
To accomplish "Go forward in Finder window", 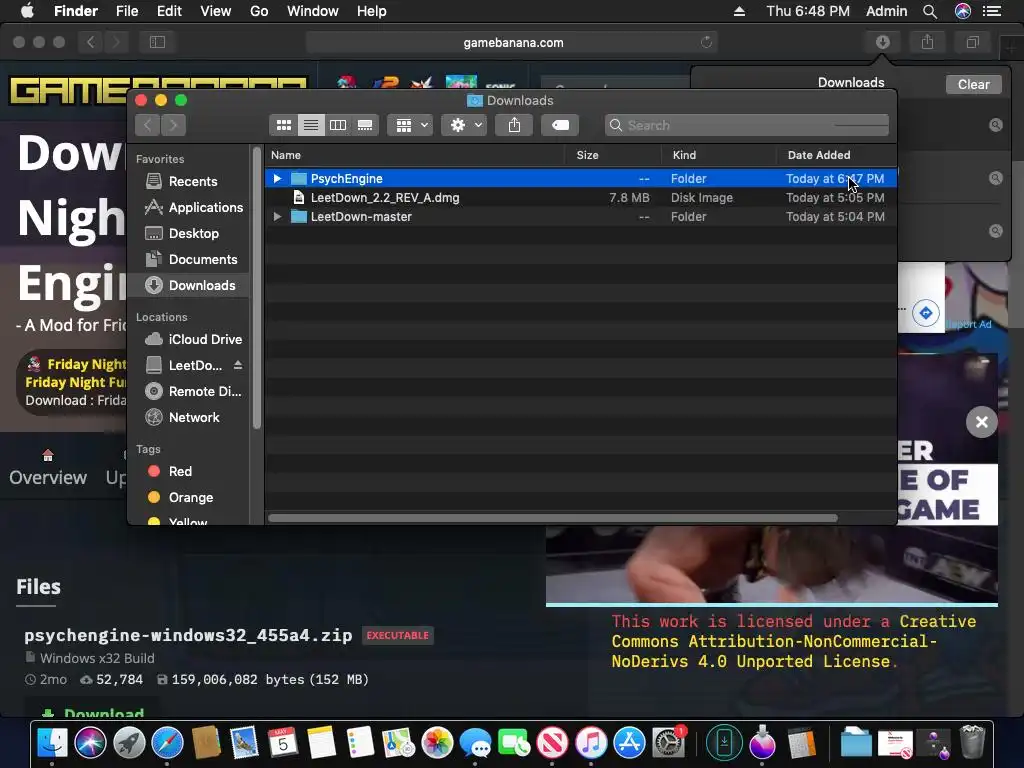I will click(173, 125).
